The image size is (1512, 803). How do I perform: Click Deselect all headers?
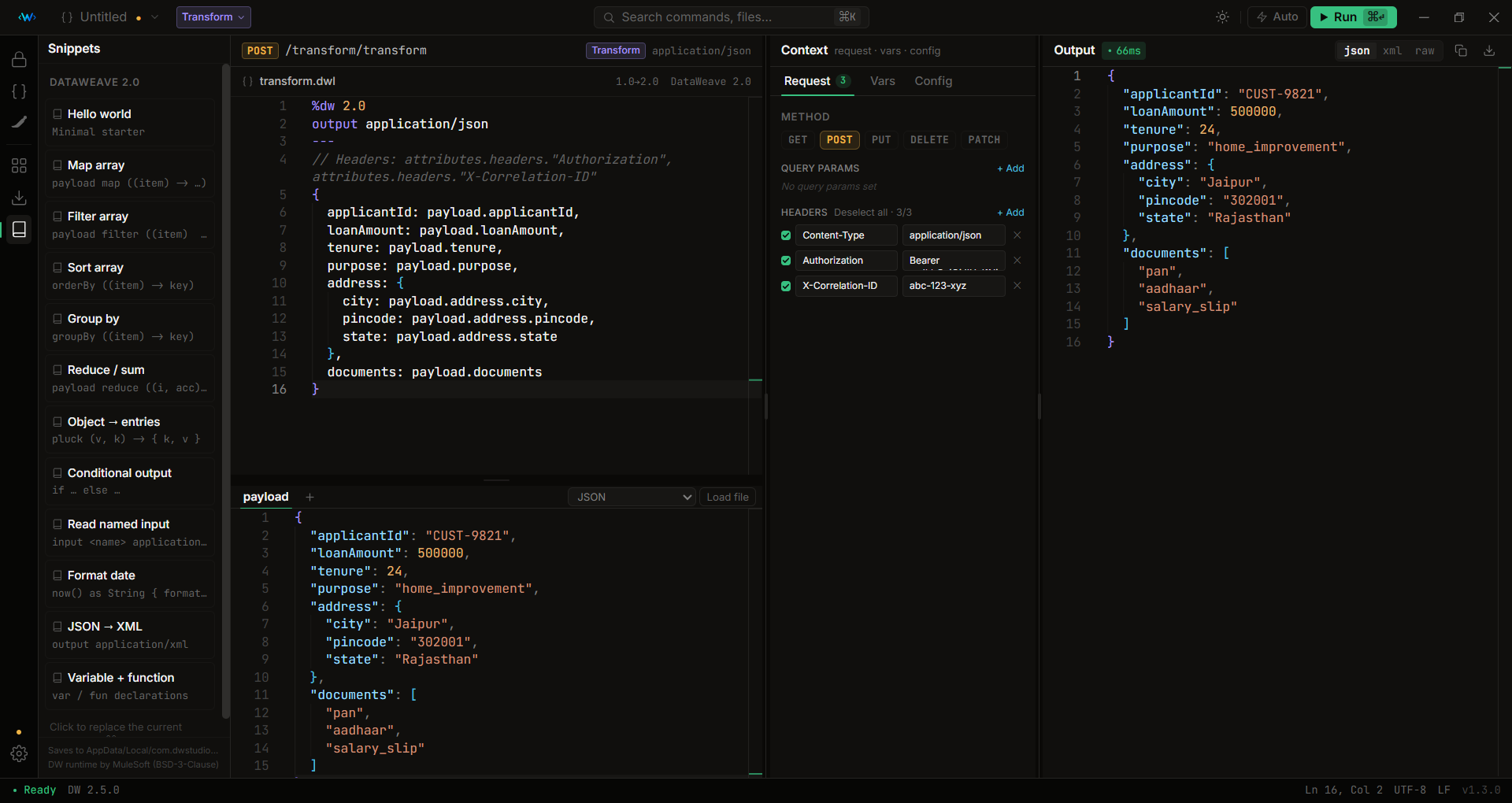click(x=861, y=213)
